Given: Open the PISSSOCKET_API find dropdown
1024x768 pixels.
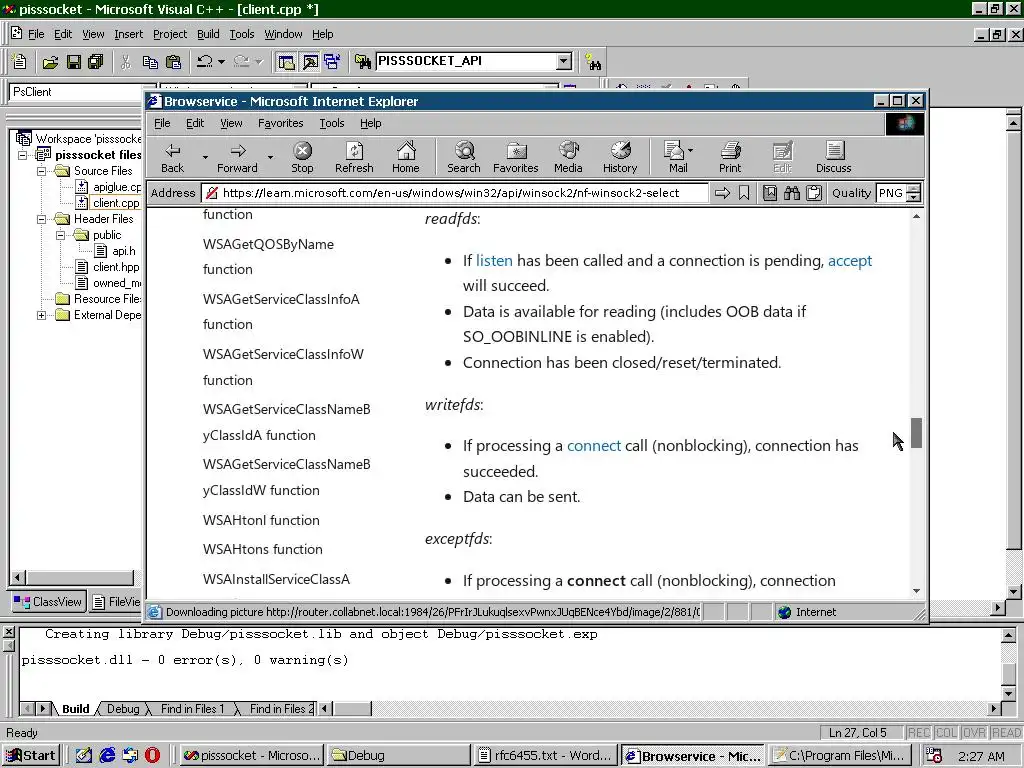Looking at the screenshot, I should click(564, 61).
